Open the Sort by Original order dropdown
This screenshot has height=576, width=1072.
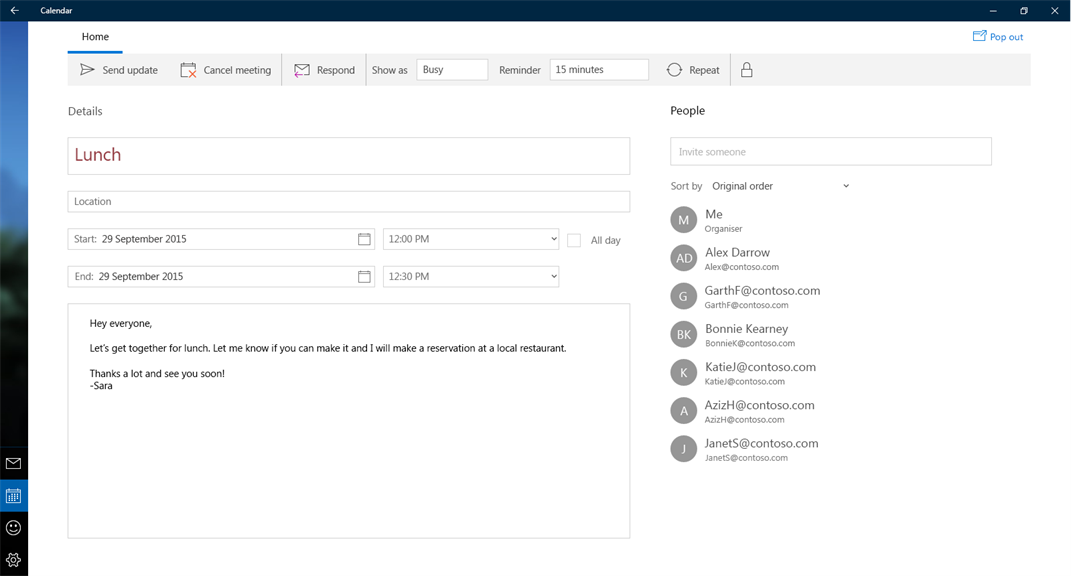(780, 186)
